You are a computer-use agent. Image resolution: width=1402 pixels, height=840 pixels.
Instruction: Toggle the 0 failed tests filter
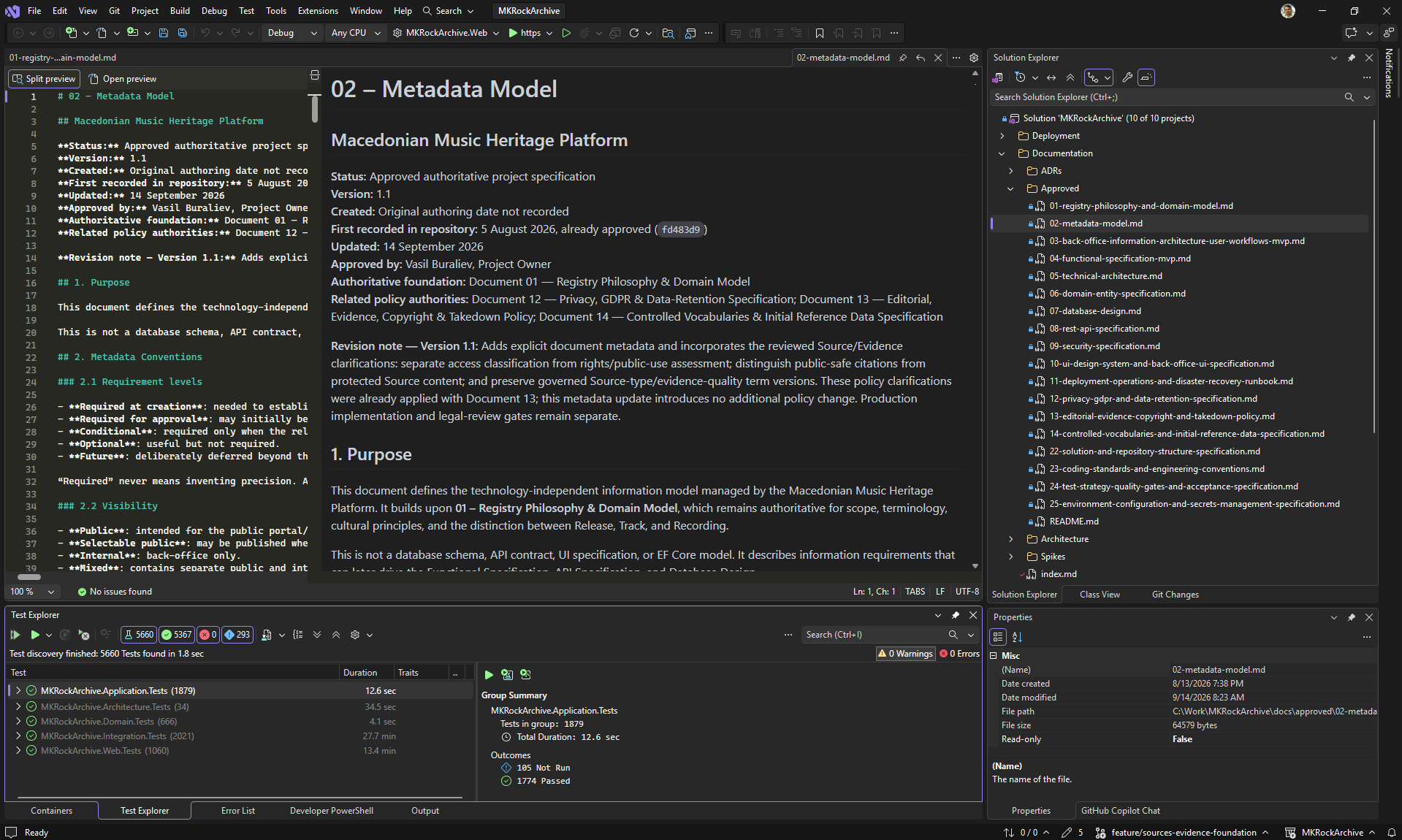click(208, 635)
